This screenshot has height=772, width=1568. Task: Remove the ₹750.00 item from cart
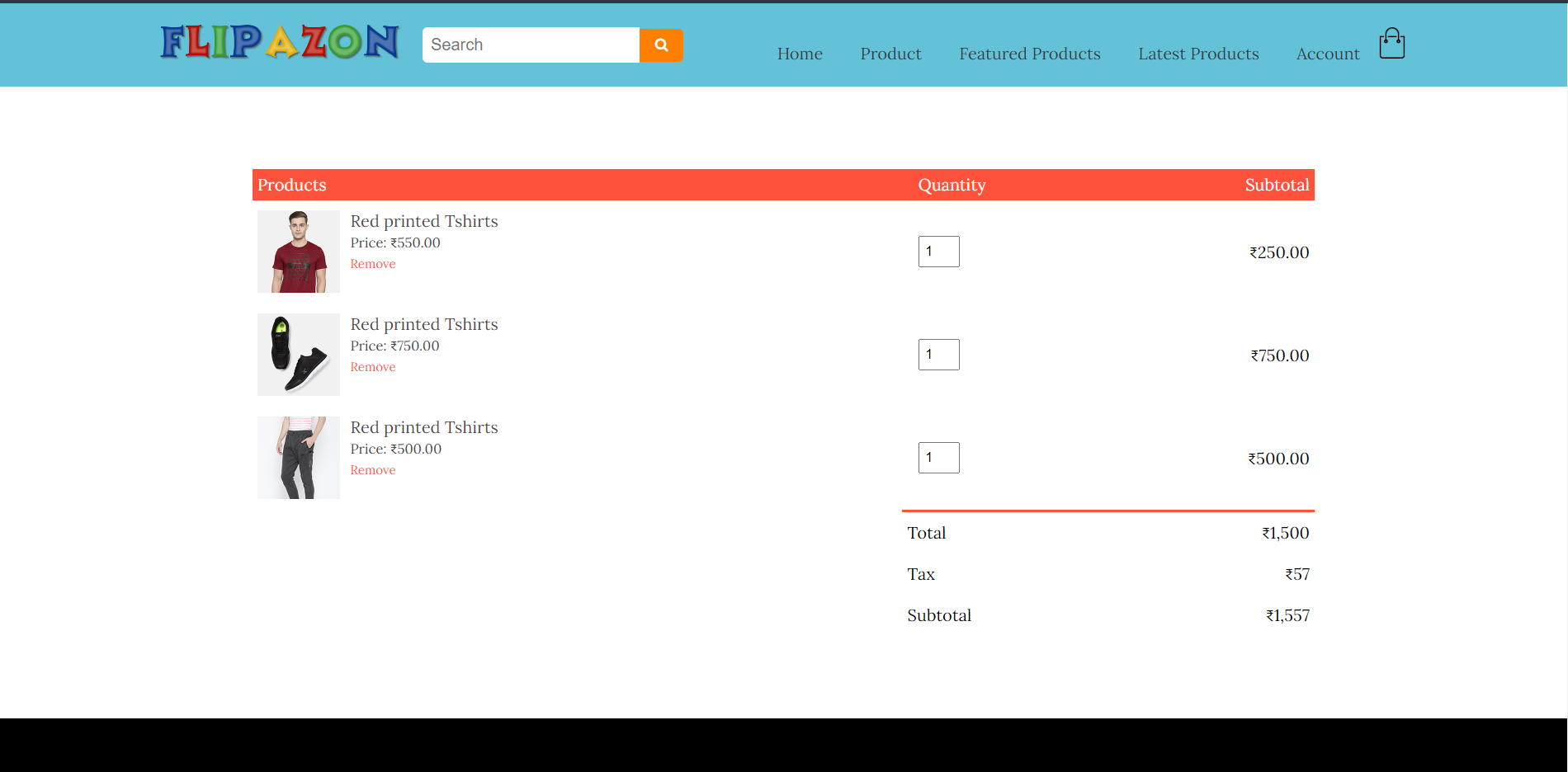pyautogui.click(x=373, y=367)
